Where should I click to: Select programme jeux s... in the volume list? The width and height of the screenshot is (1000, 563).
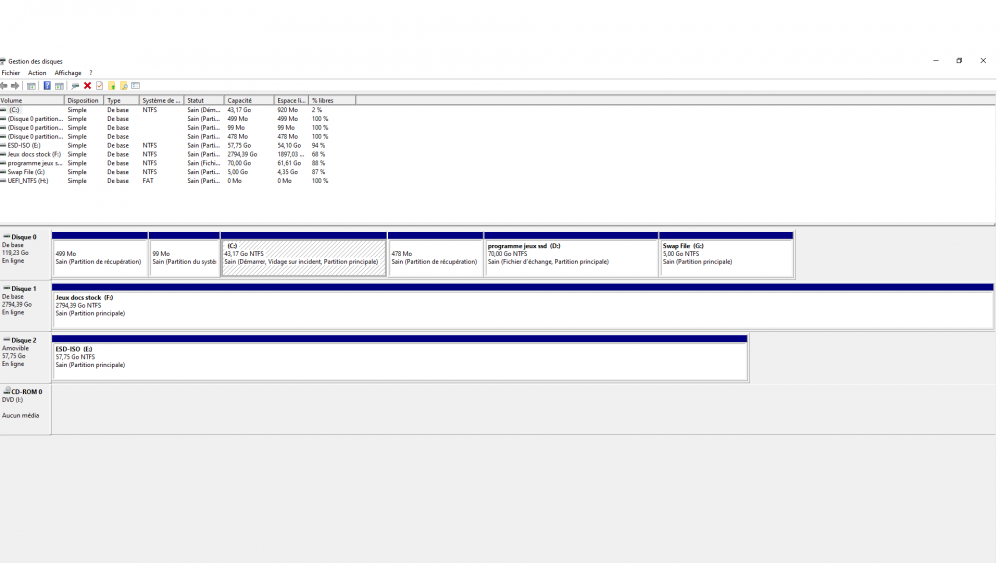[35, 163]
